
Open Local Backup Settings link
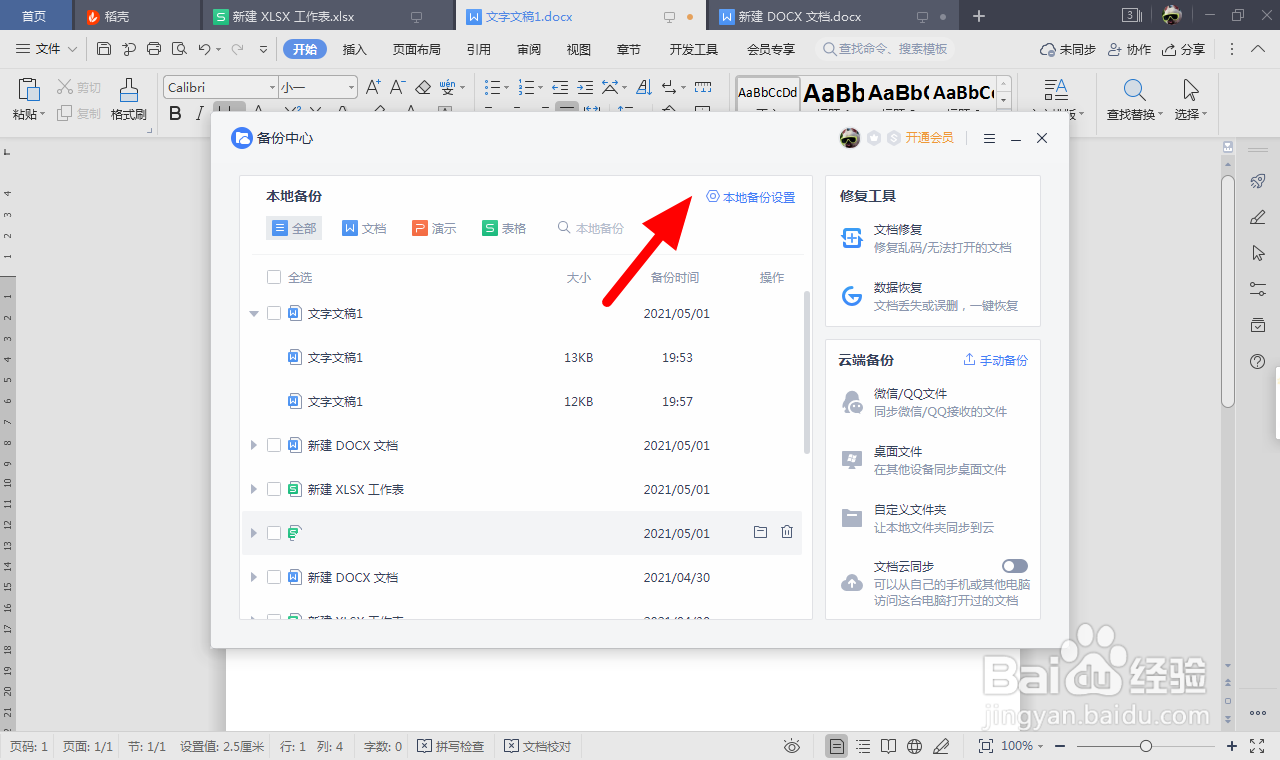tap(751, 197)
